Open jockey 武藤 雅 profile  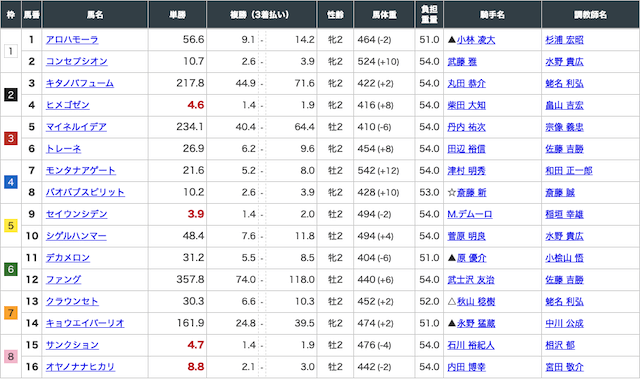(462, 62)
